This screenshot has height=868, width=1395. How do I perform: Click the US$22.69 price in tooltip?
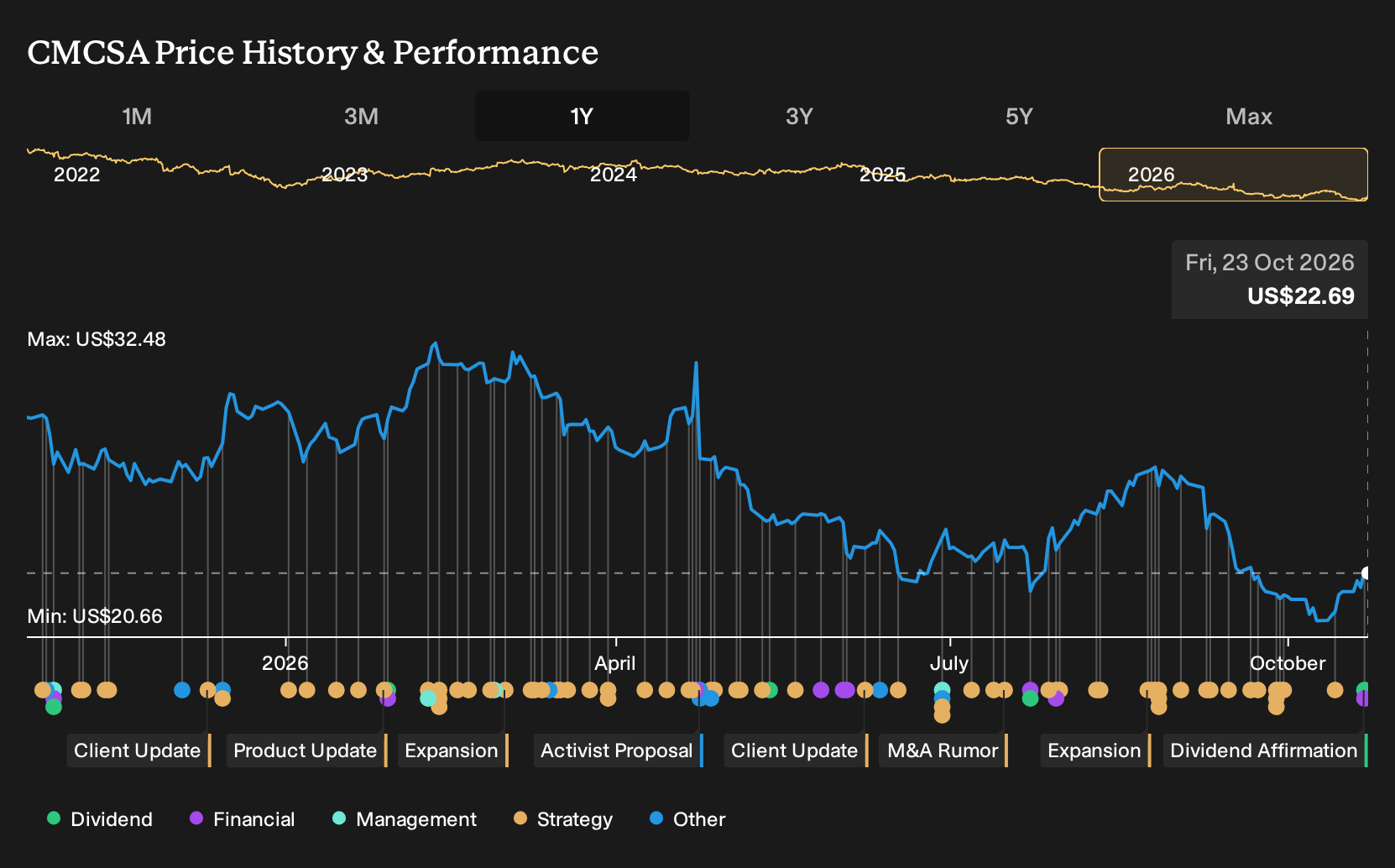click(x=1301, y=296)
